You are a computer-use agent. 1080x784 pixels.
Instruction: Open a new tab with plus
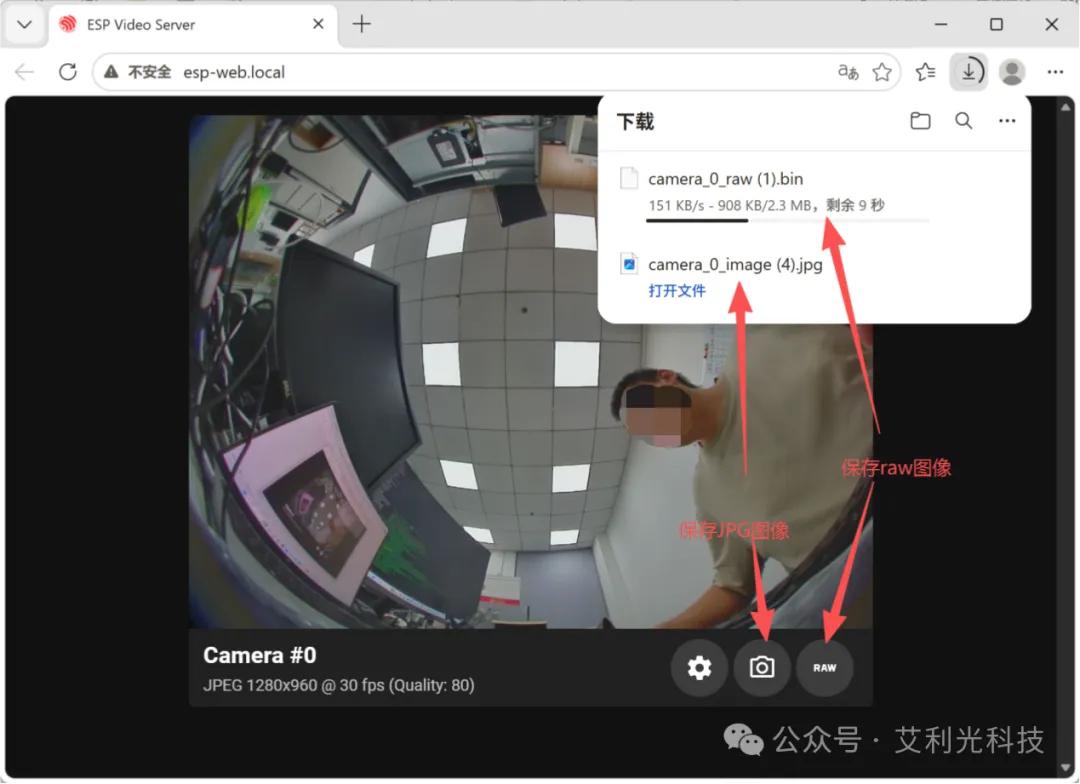click(x=362, y=25)
